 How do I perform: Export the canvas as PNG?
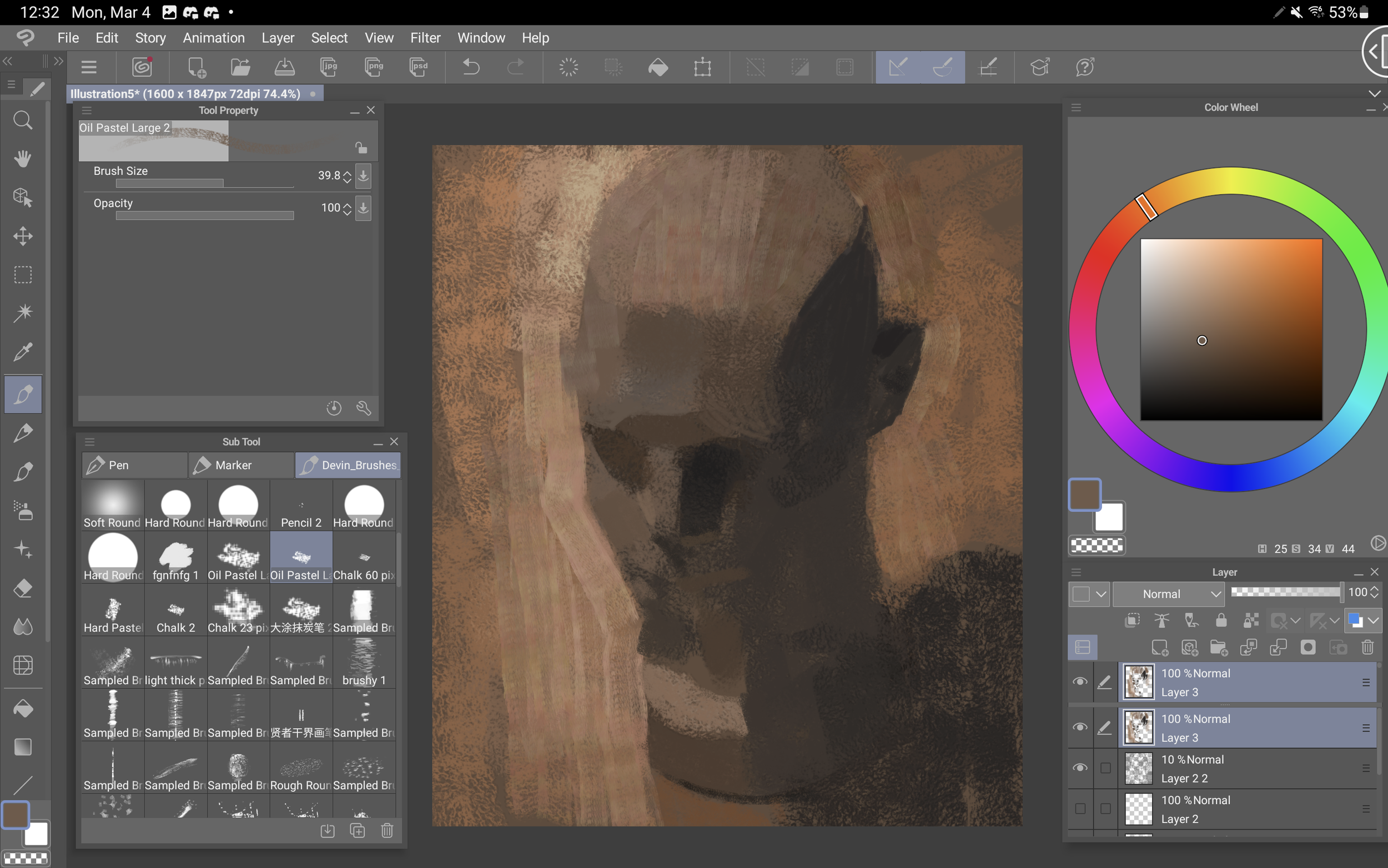(374, 67)
